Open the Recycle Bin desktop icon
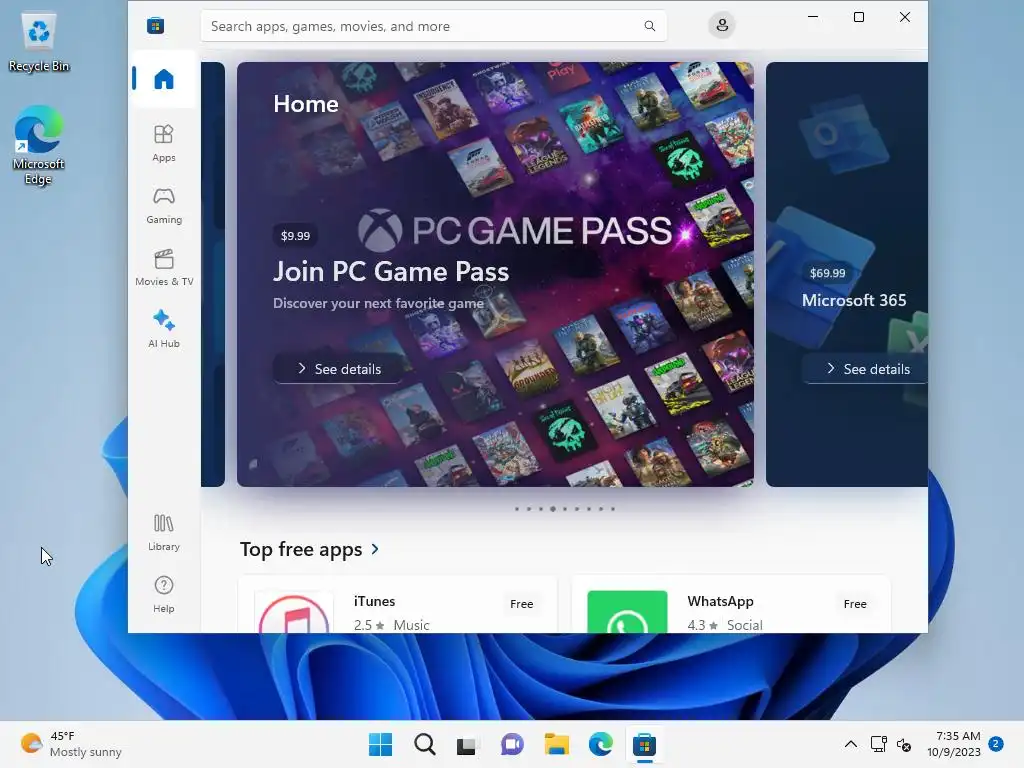 tap(39, 43)
